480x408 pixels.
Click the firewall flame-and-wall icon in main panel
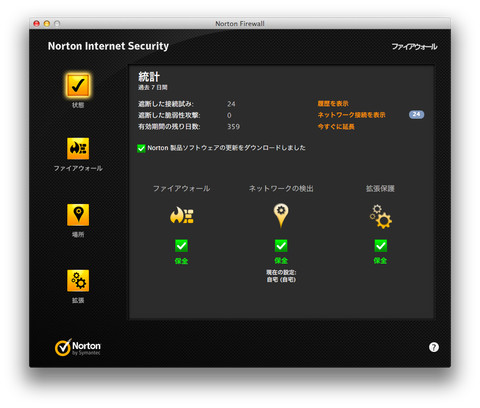pyautogui.click(x=181, y=215)
